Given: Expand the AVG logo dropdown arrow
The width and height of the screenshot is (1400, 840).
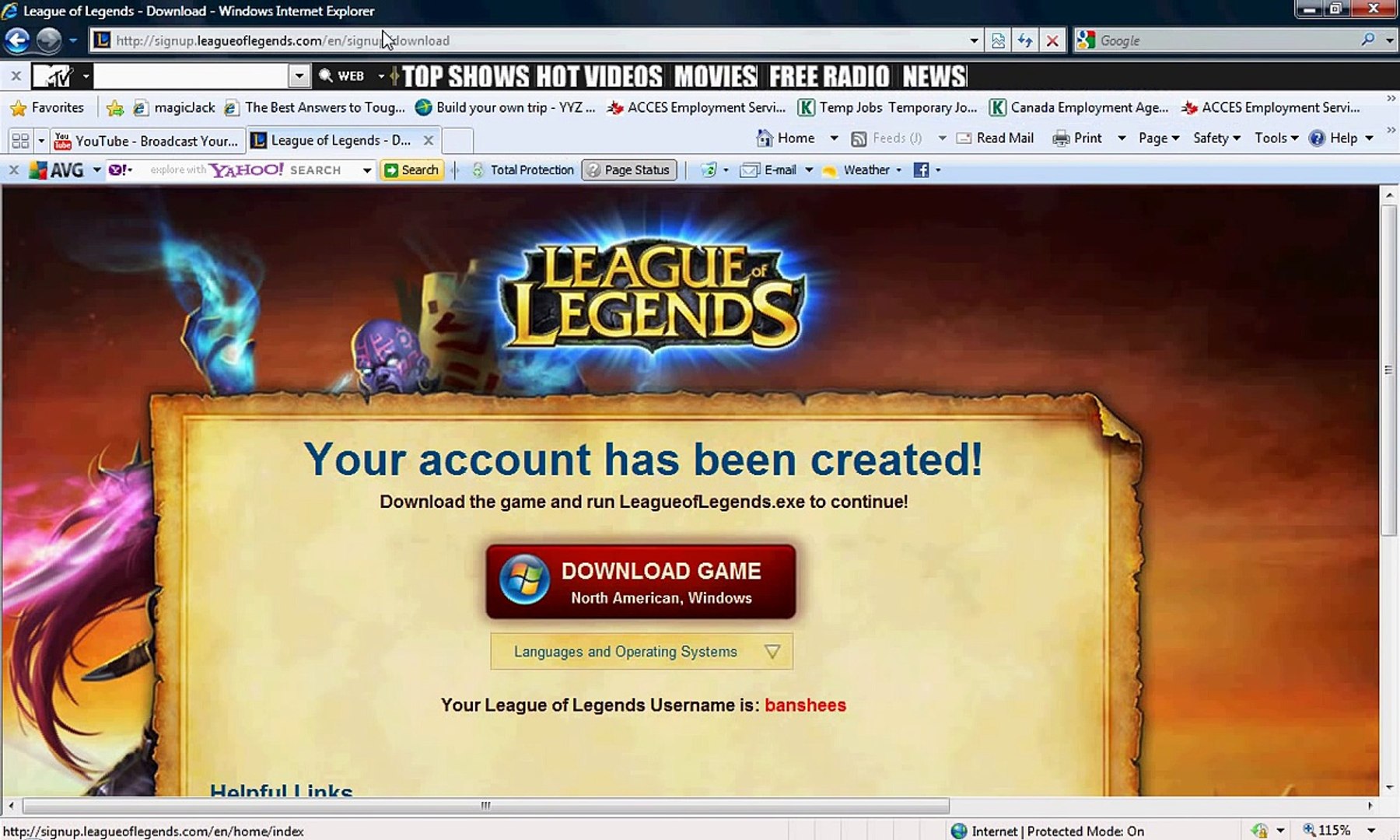Looking at the screenshot, I should click(x=96, y=170).
